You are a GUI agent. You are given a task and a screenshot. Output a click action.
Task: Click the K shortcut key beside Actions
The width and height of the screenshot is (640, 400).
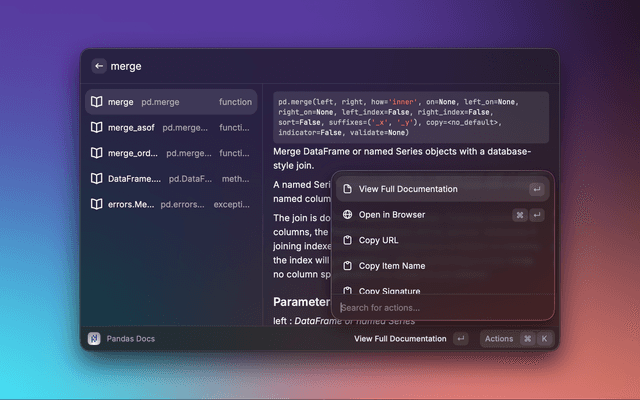click(x=544, y=339)
